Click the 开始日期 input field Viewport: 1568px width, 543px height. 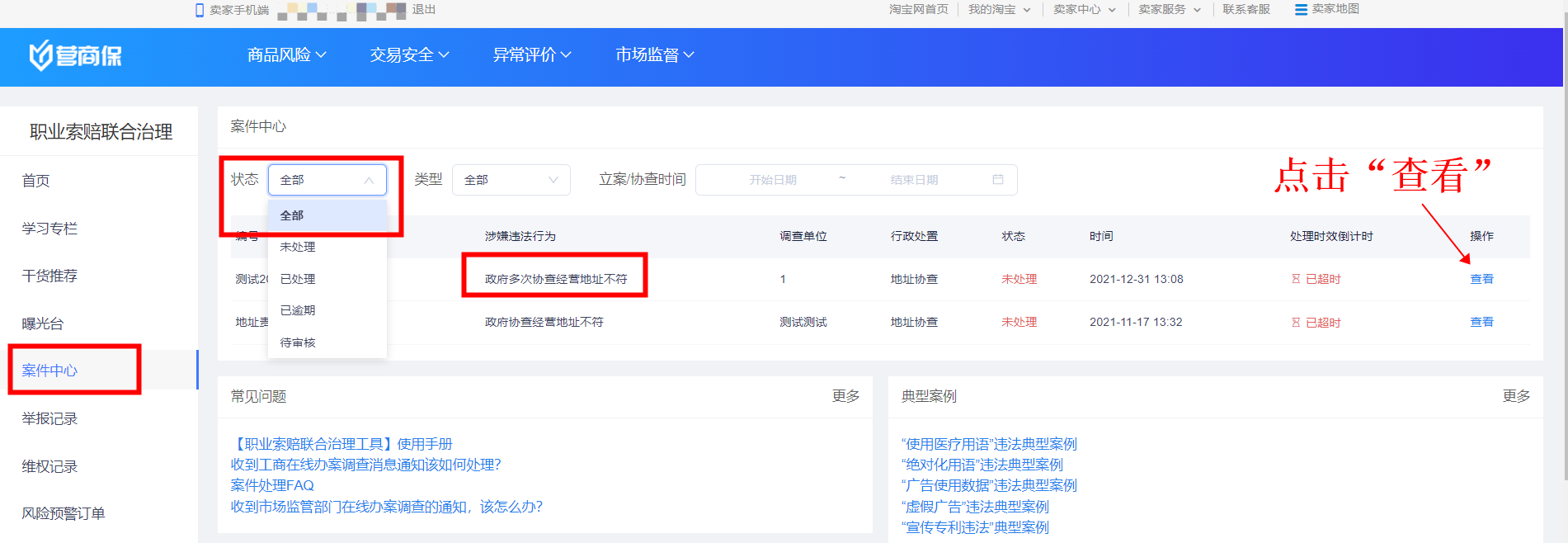pyautogui.click(x=772, y=180)
